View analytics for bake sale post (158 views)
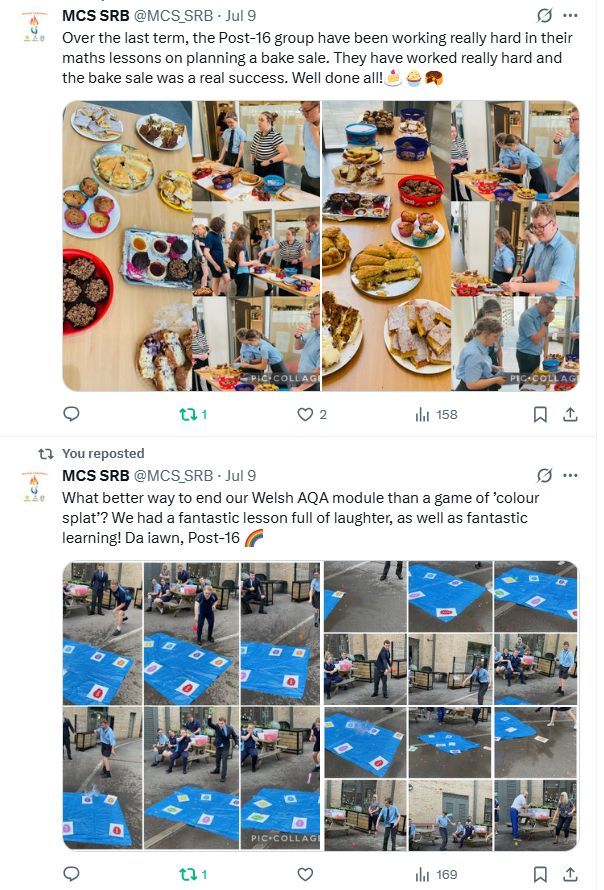The width and height of the screenshot is (604, 890). click(x=436, y=414)
